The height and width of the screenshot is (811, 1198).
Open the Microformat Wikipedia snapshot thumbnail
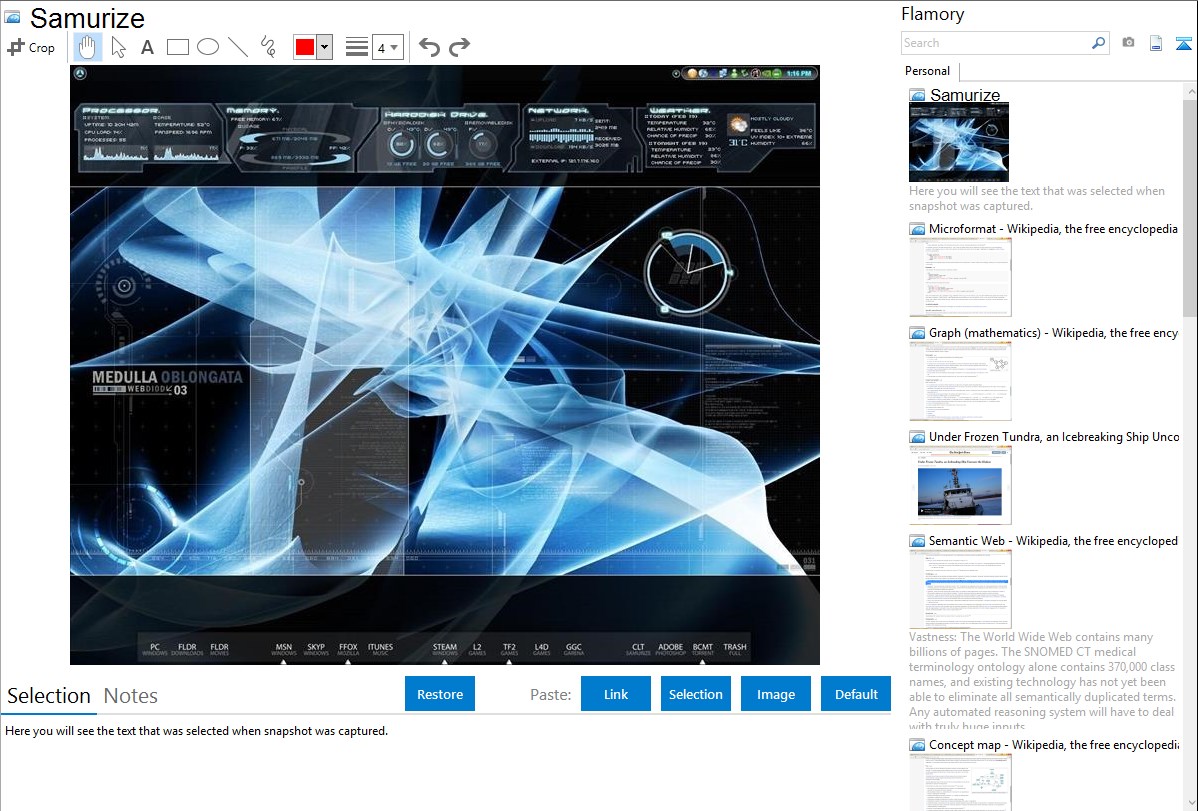coord(960,277)
